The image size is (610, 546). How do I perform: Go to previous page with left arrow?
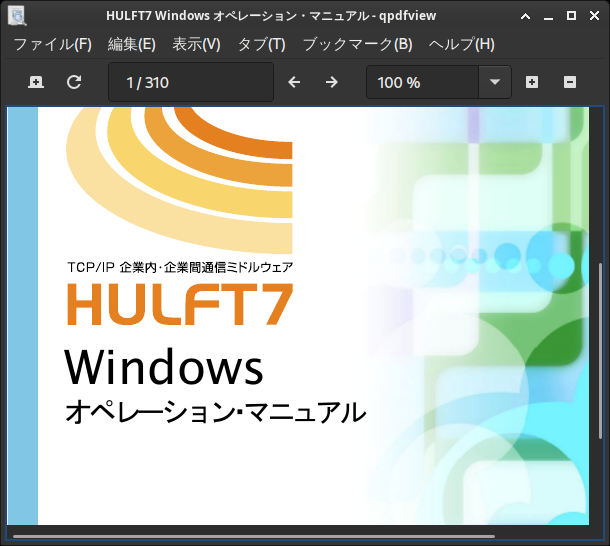point(294,82)
